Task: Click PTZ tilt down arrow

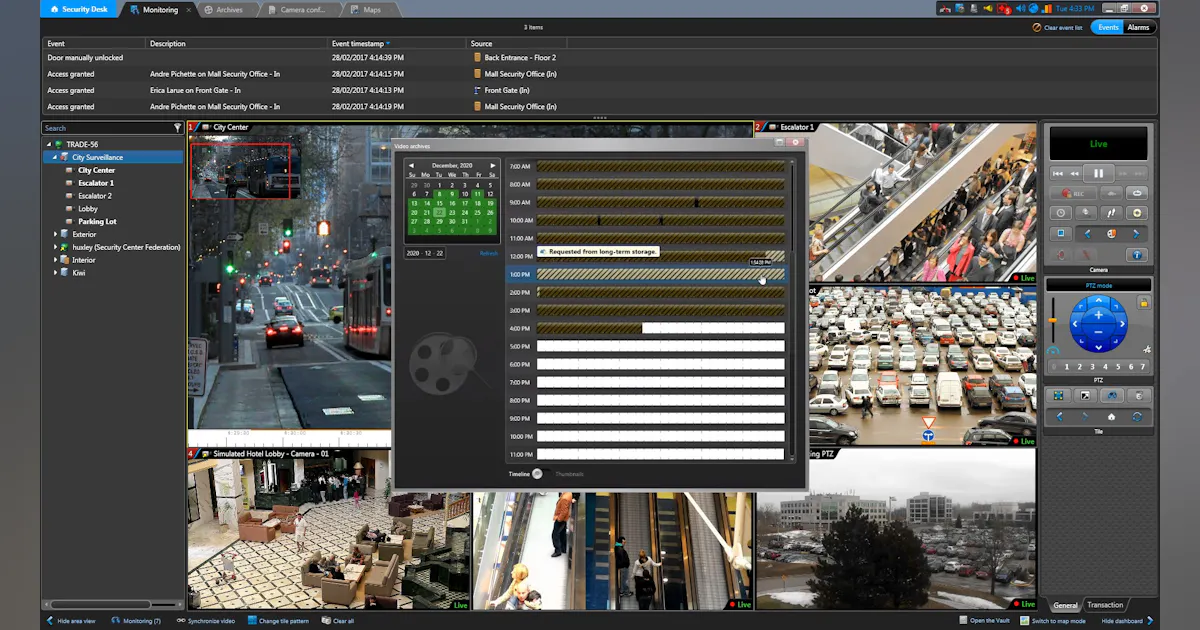Action: coord(1099,346)
